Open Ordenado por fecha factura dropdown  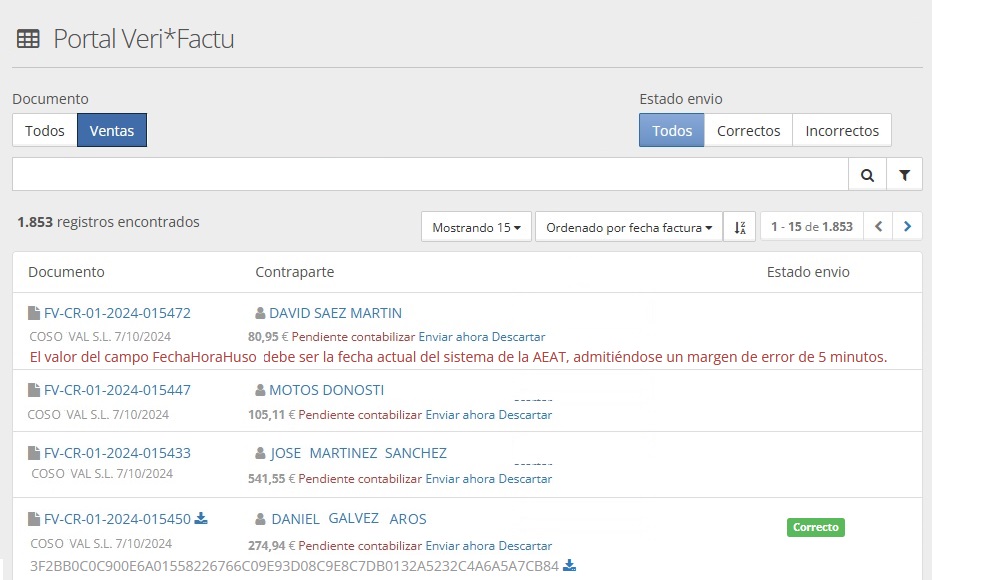click(629, 227)
